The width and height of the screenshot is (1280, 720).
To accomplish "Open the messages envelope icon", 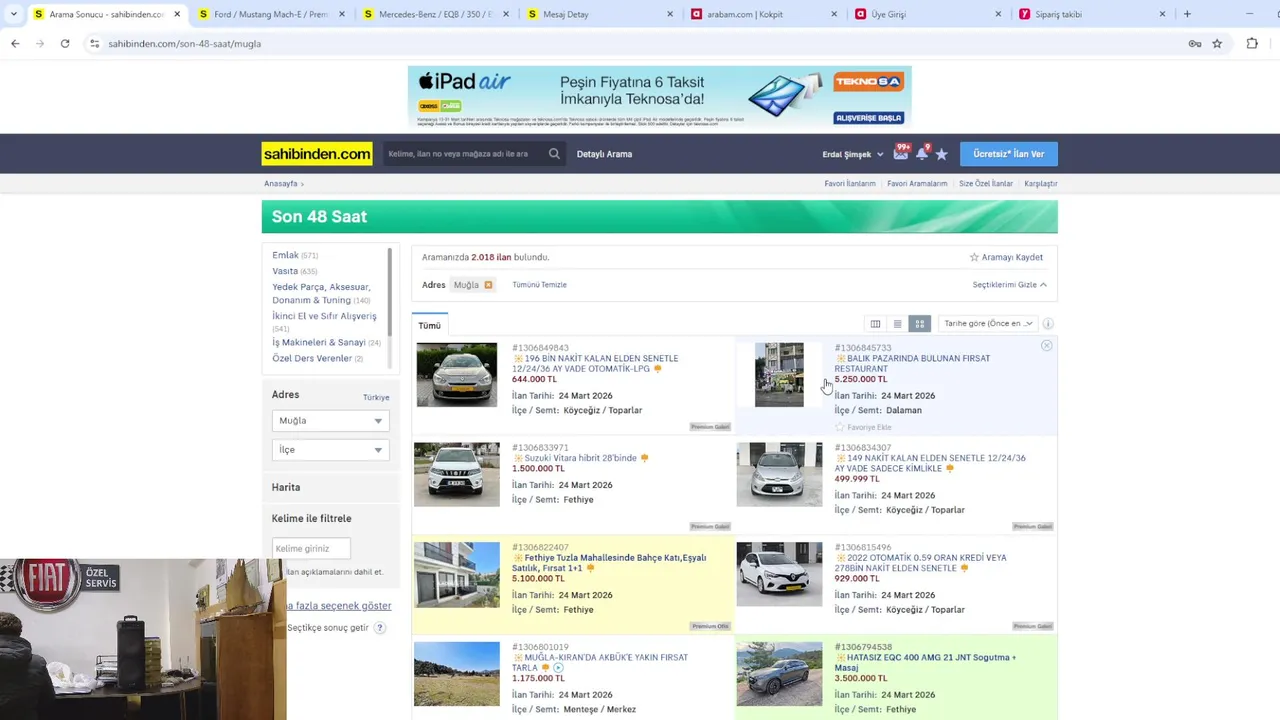I will tap(900, 154).
